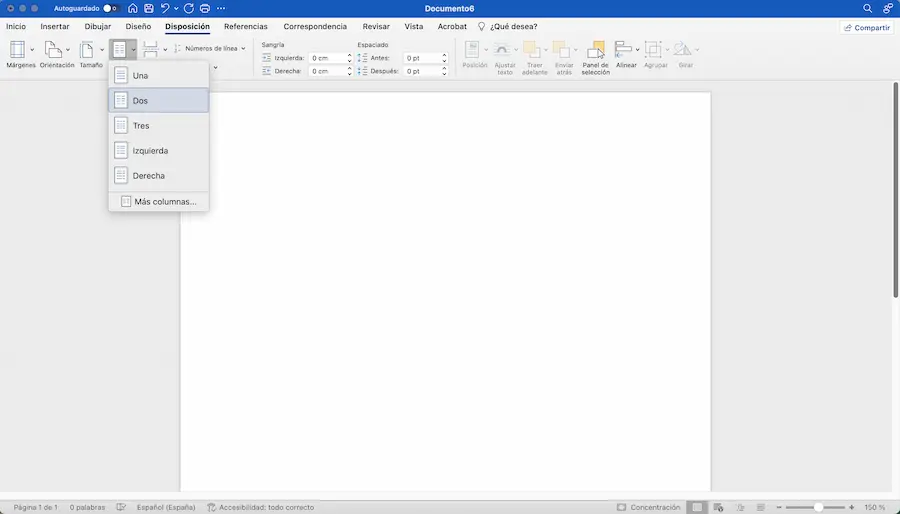Screen dimensions: 900x514
Task: Click the spelling check icon in status bar
Action: tap(121, 507)
